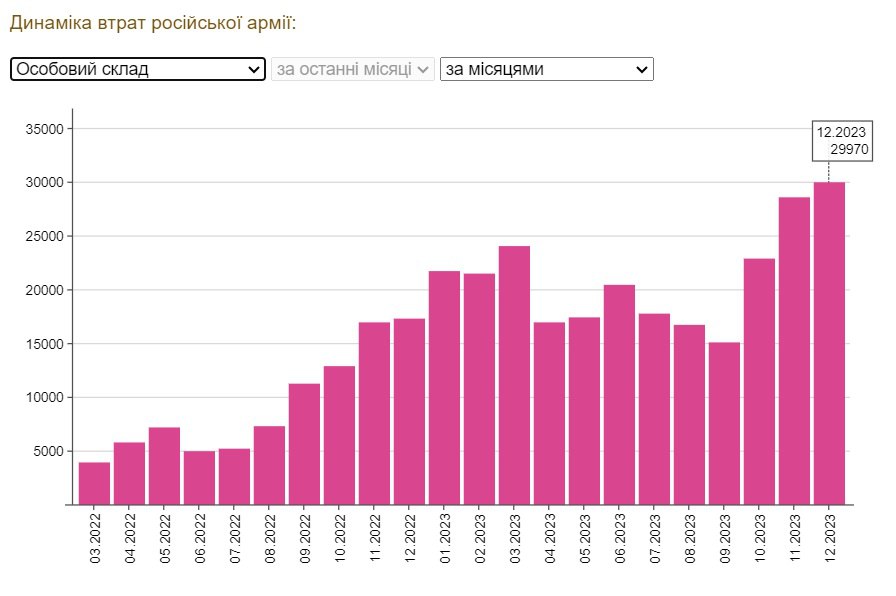The image size is (896, 596).
Task: Click the 12.2023 bar in chart
Action: click(x=829, y=343)
